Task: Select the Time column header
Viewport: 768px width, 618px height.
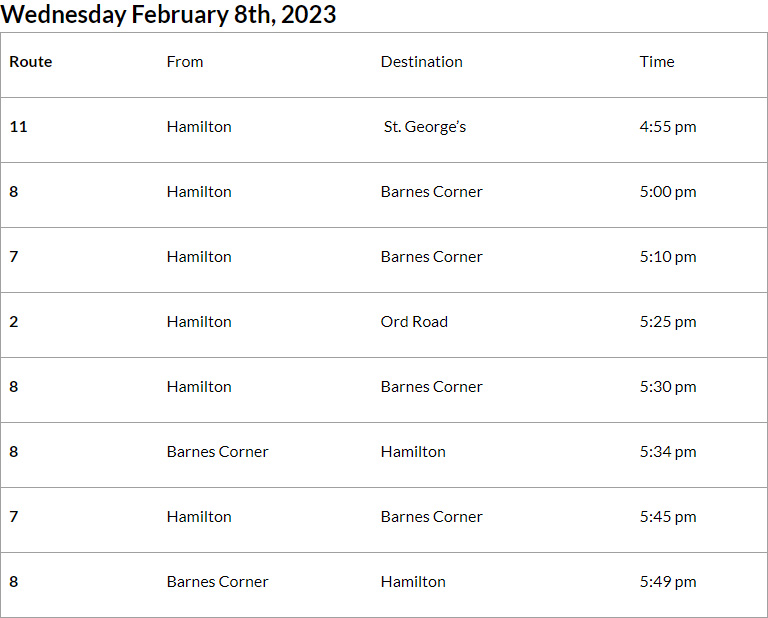Action: (657, 62)
